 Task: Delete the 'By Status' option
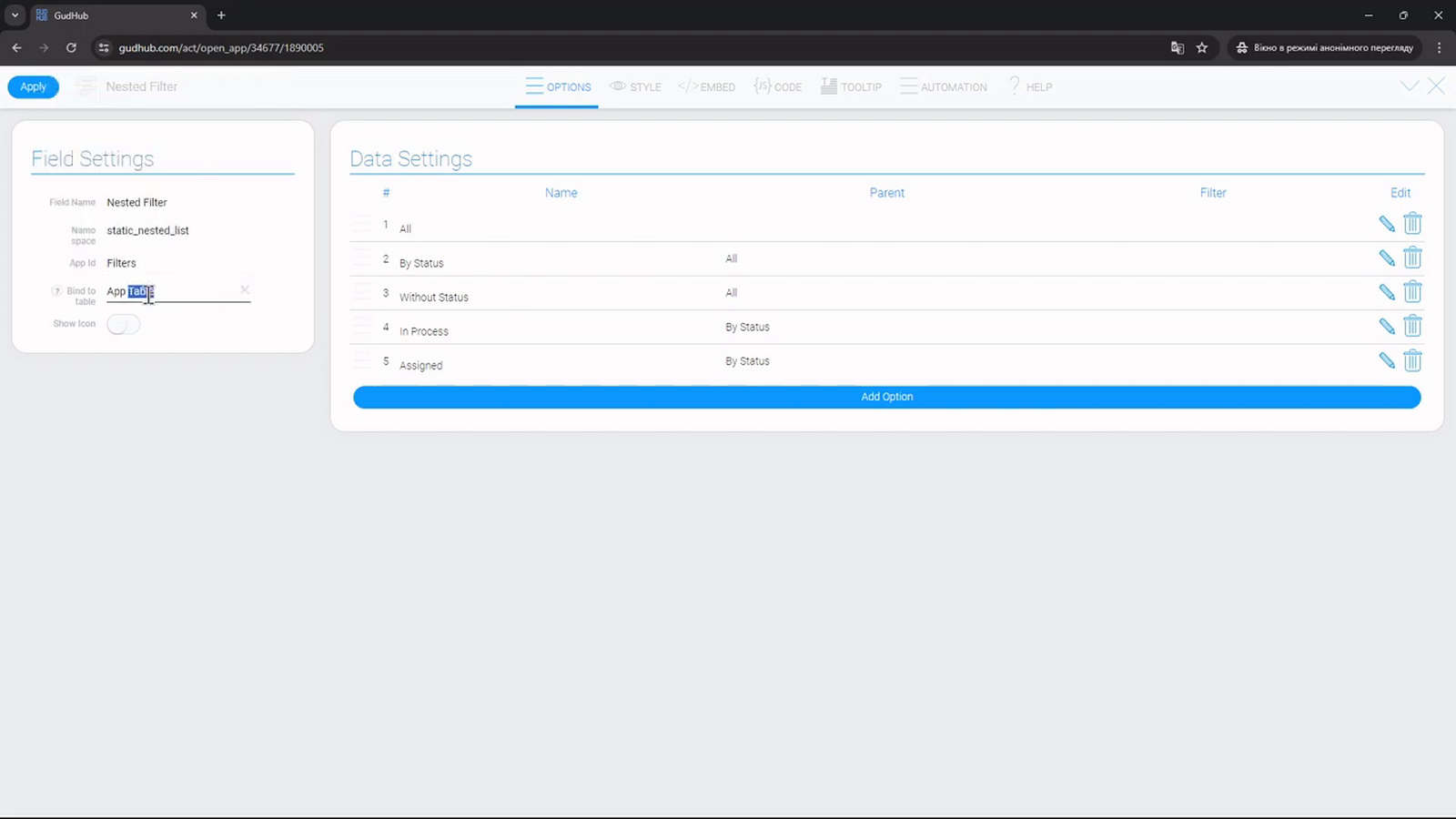pyautogui.click(x=1412, y=258)
